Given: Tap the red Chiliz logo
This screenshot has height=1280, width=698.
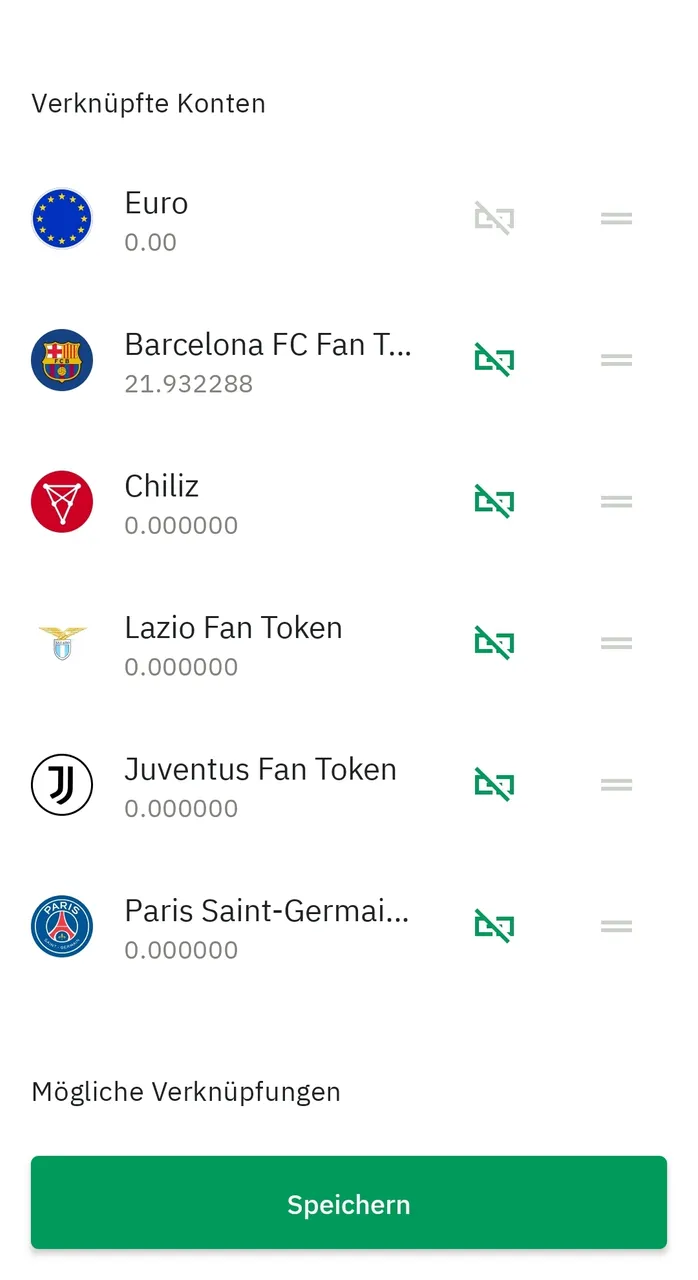Looking at the screenshot, I should coord(62,502).
